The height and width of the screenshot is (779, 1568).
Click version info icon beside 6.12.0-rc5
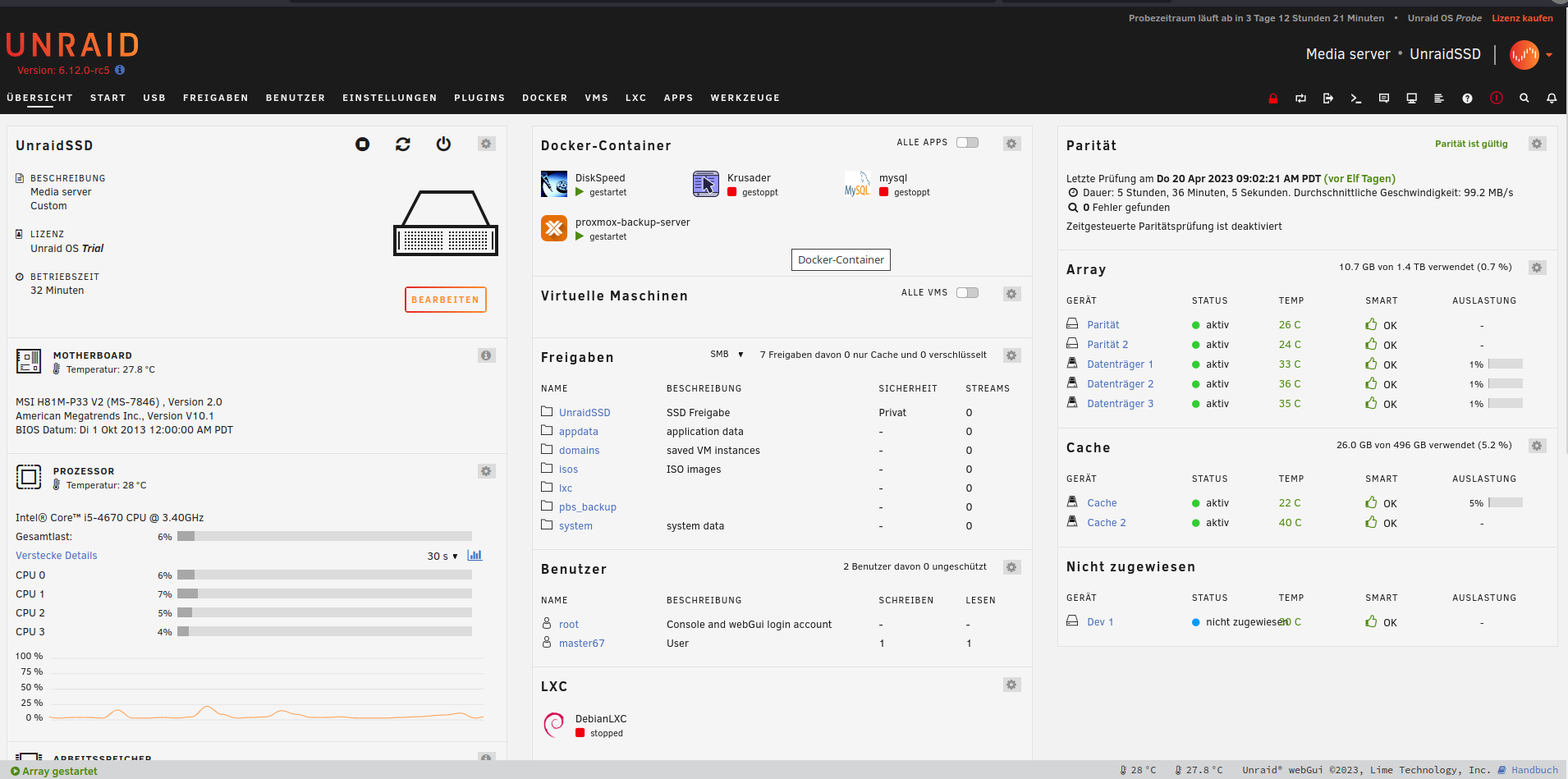click(120, 70)
